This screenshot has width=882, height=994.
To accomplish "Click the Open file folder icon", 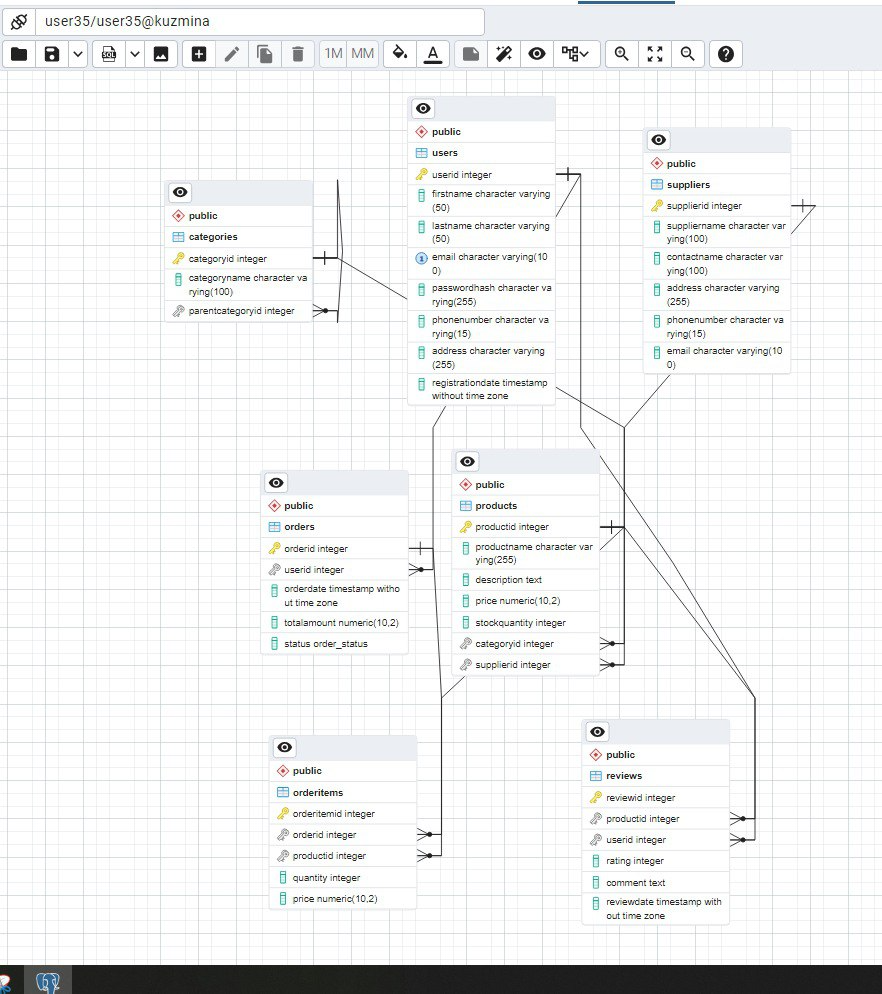I will 19,54.
